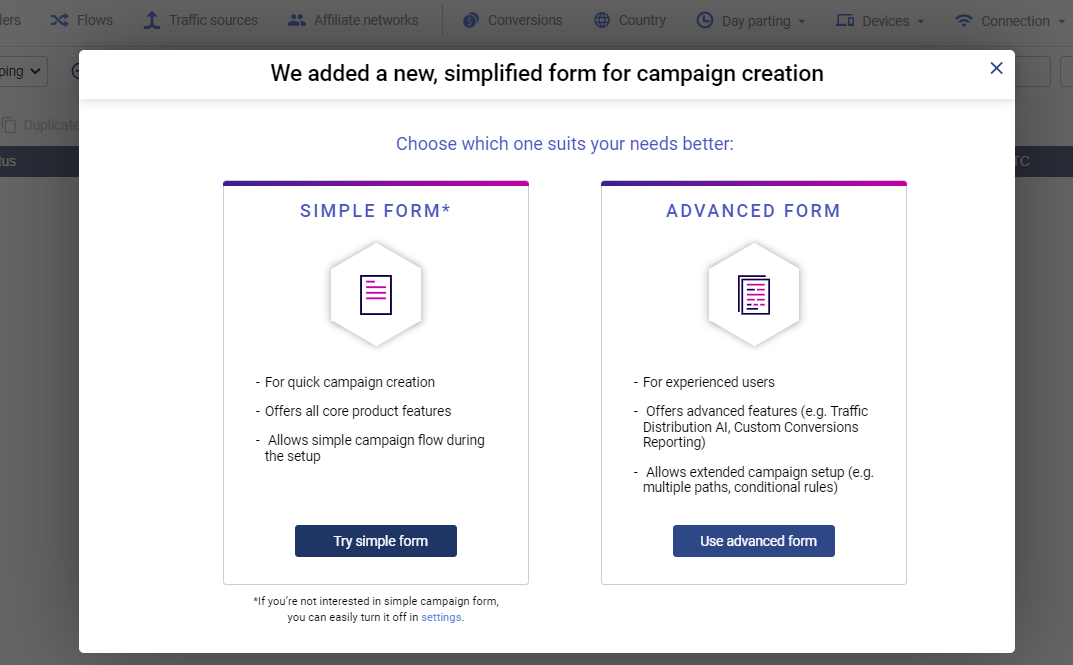Expand the Day parting dropdown arrow

tap(801, 21)
